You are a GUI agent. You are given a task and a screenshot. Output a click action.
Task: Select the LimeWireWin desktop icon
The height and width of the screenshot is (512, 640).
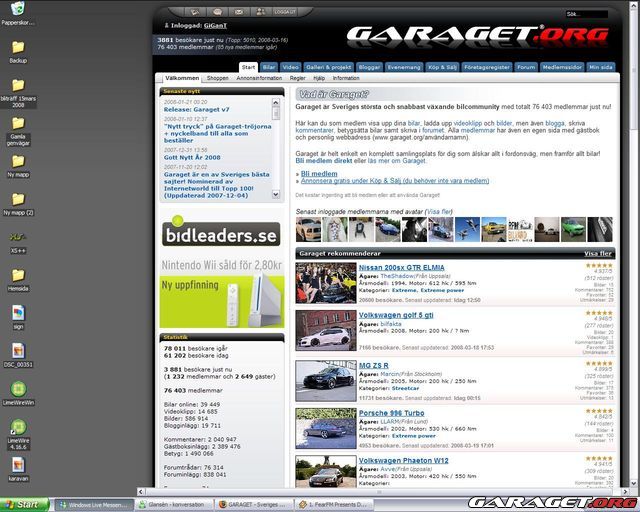coord(18,393)
